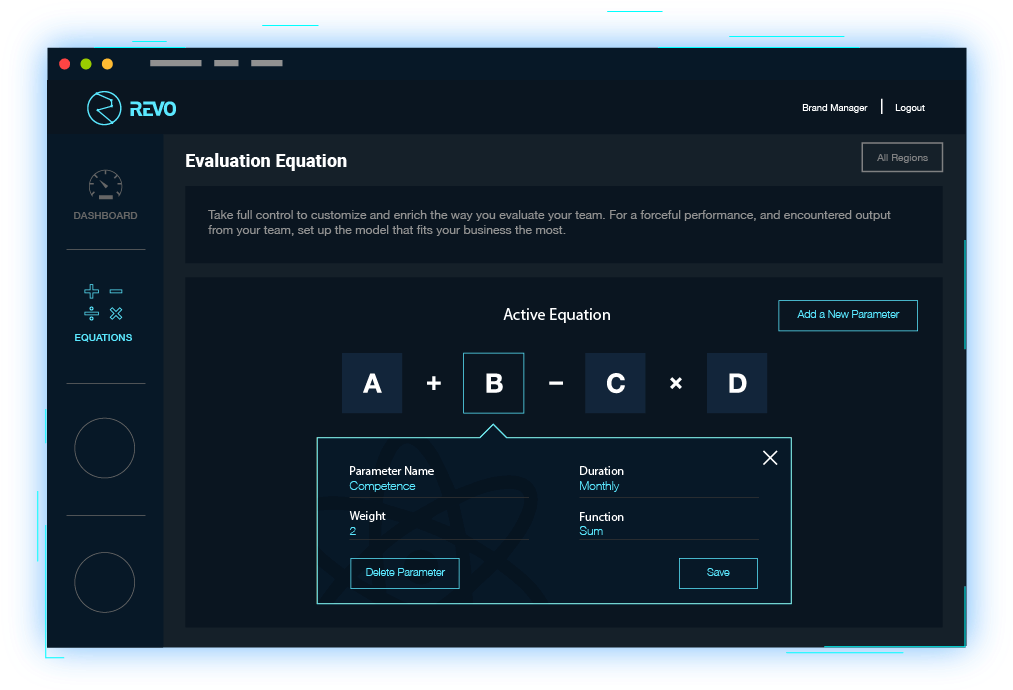
Task: Open the Brand Manager menu
Action: pos(835,108)
